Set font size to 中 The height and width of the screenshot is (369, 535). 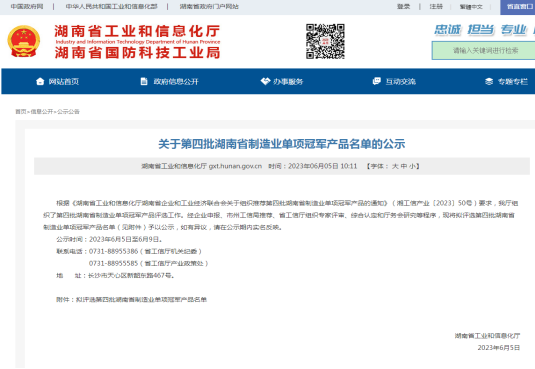click(x=404, y=166)
